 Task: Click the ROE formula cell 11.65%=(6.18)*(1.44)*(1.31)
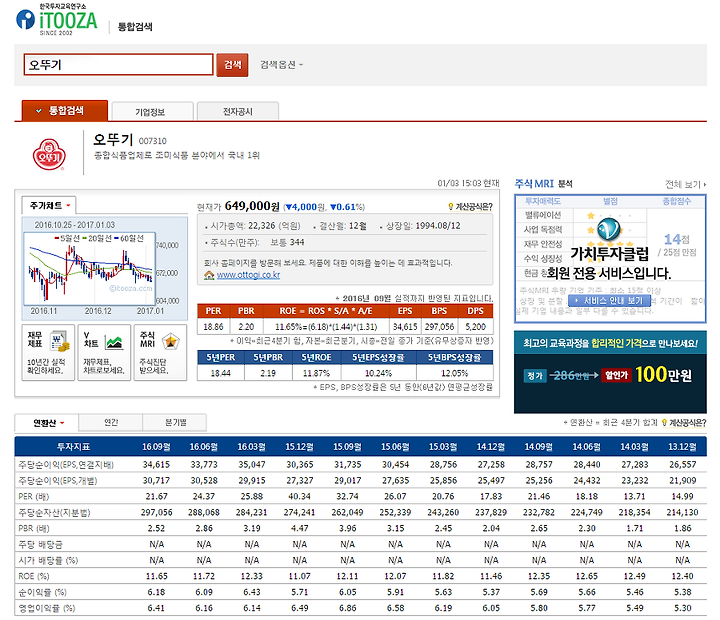(x=326, y=327)
